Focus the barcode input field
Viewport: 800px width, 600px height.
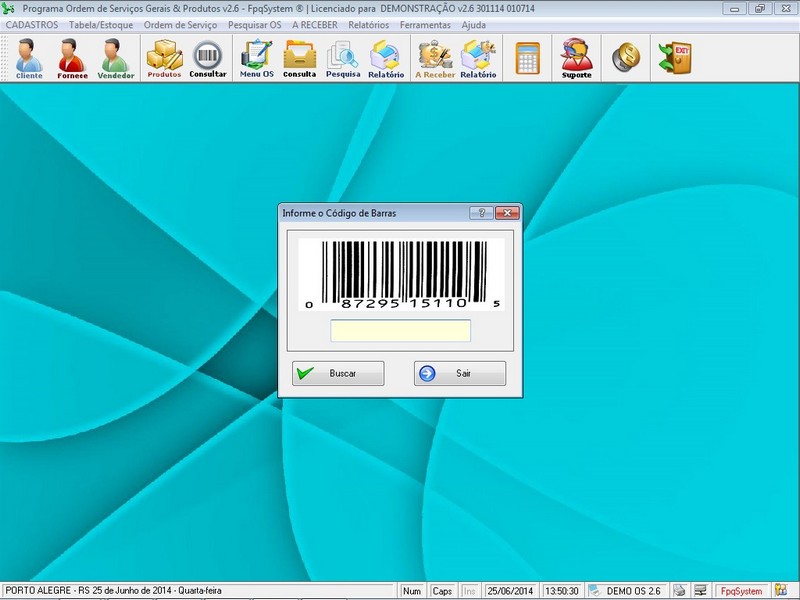(x=400, y=331)
